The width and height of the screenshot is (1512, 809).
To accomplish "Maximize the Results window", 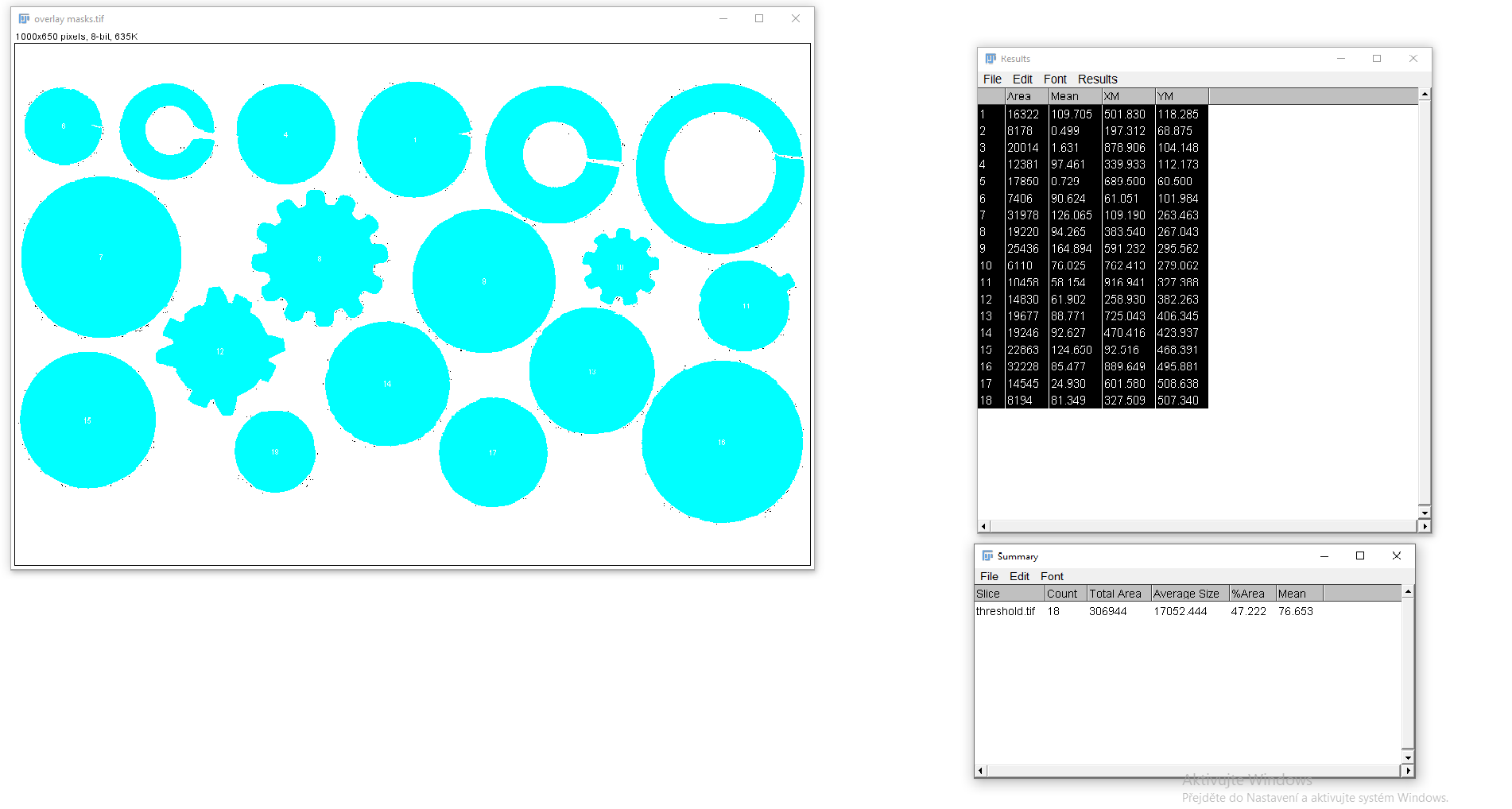I will pyautogui.click(x=1377, y=59).
